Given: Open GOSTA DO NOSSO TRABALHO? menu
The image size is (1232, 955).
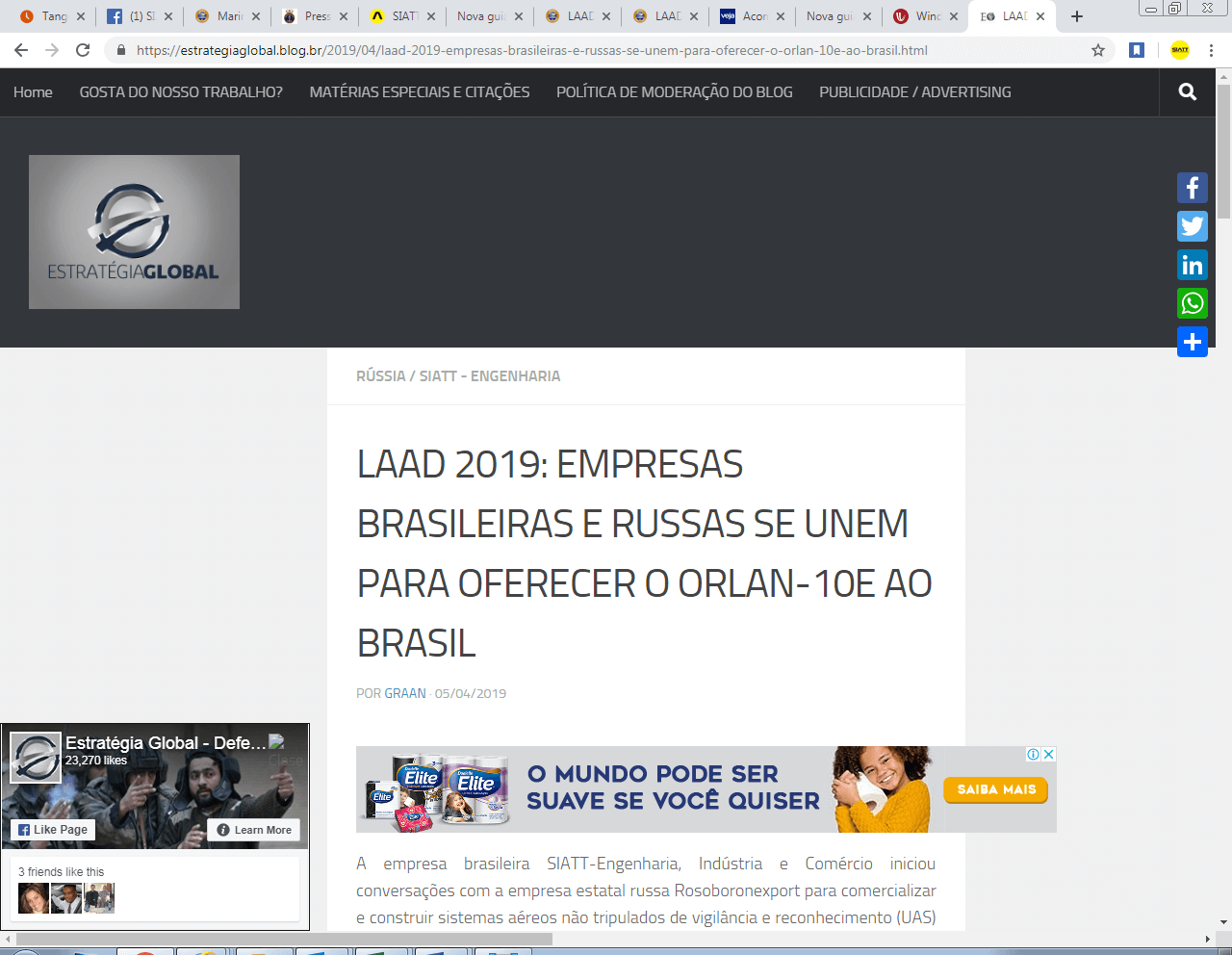Looking at the screenshot, I should 181,92.
